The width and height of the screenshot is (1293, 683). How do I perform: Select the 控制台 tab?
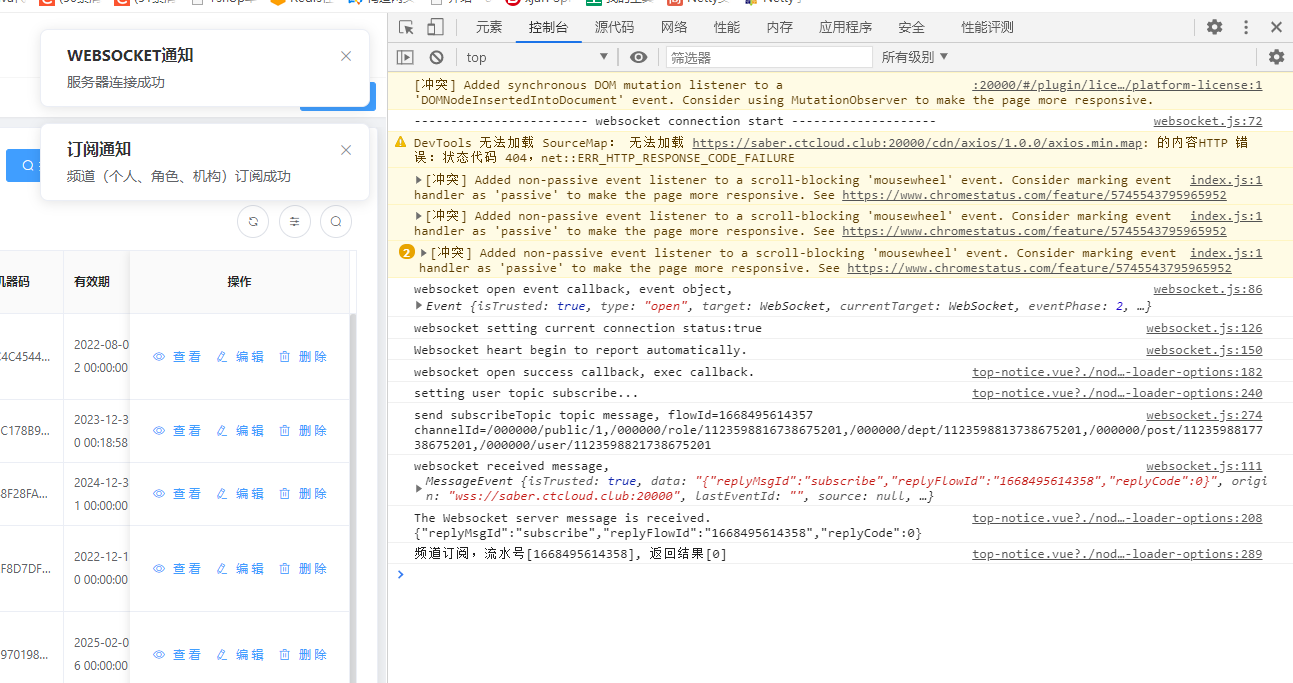coord(549,28)
